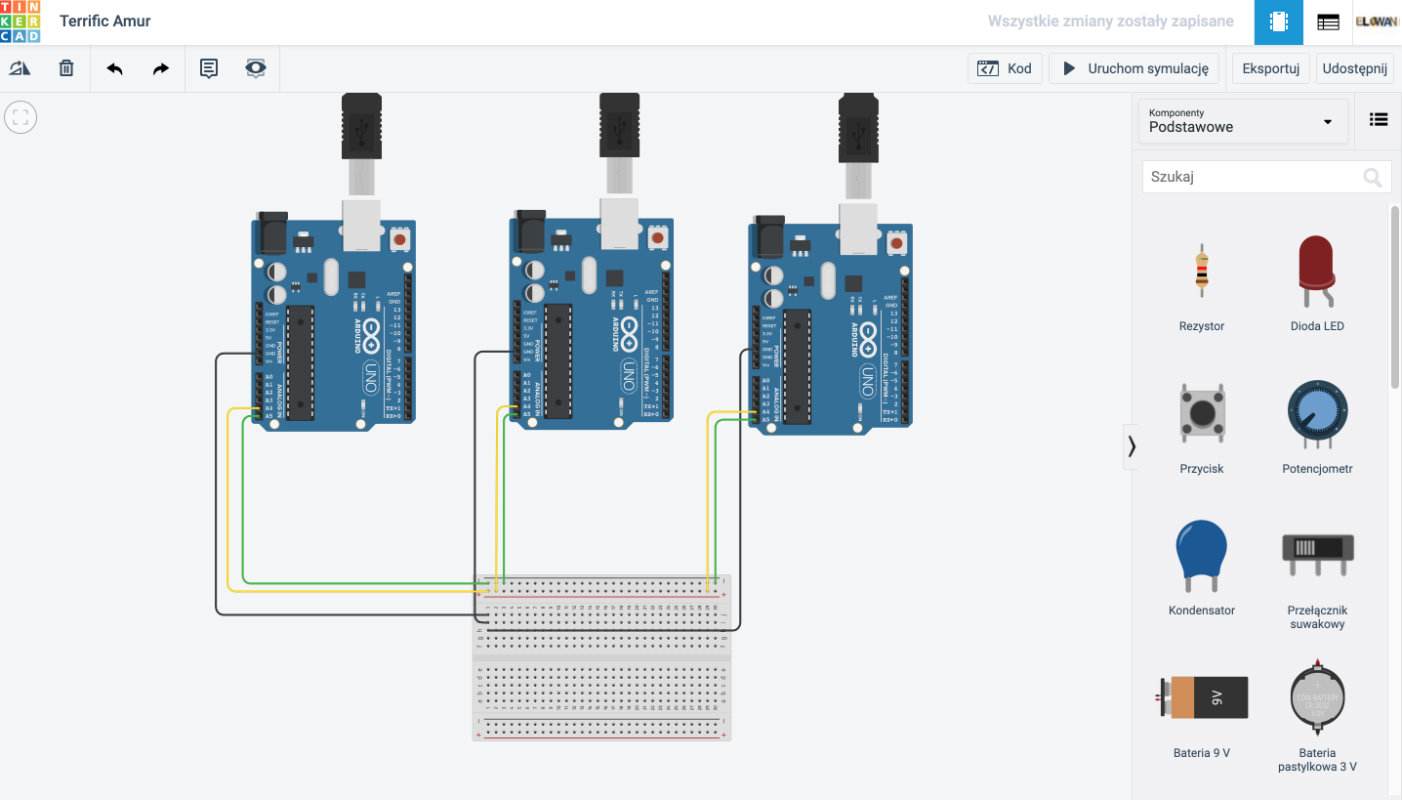Click reset button on middle Arduino
This screenshot has height=800, width=1402.
658,237
